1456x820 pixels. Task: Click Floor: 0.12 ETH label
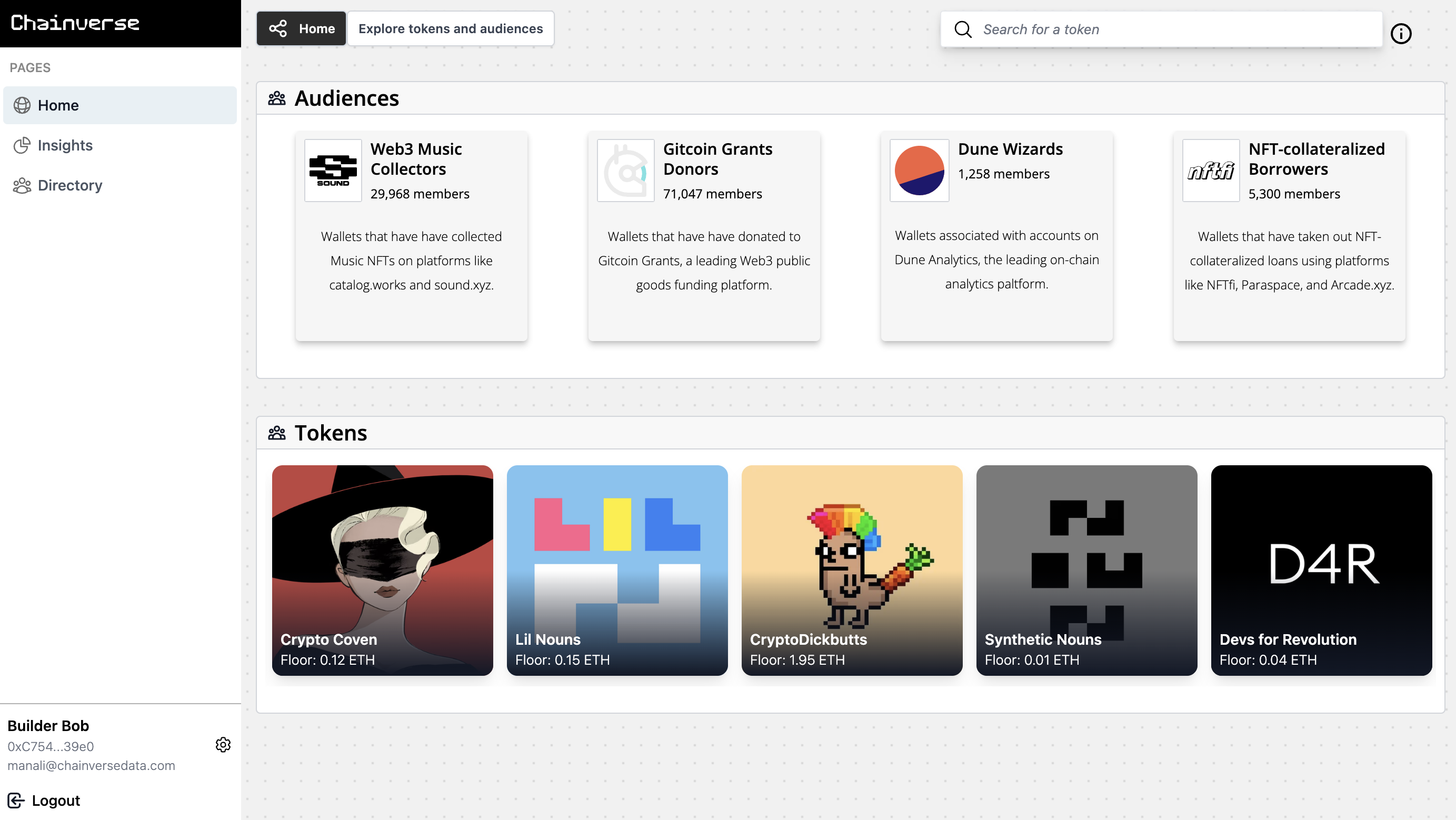pos(328,660)
